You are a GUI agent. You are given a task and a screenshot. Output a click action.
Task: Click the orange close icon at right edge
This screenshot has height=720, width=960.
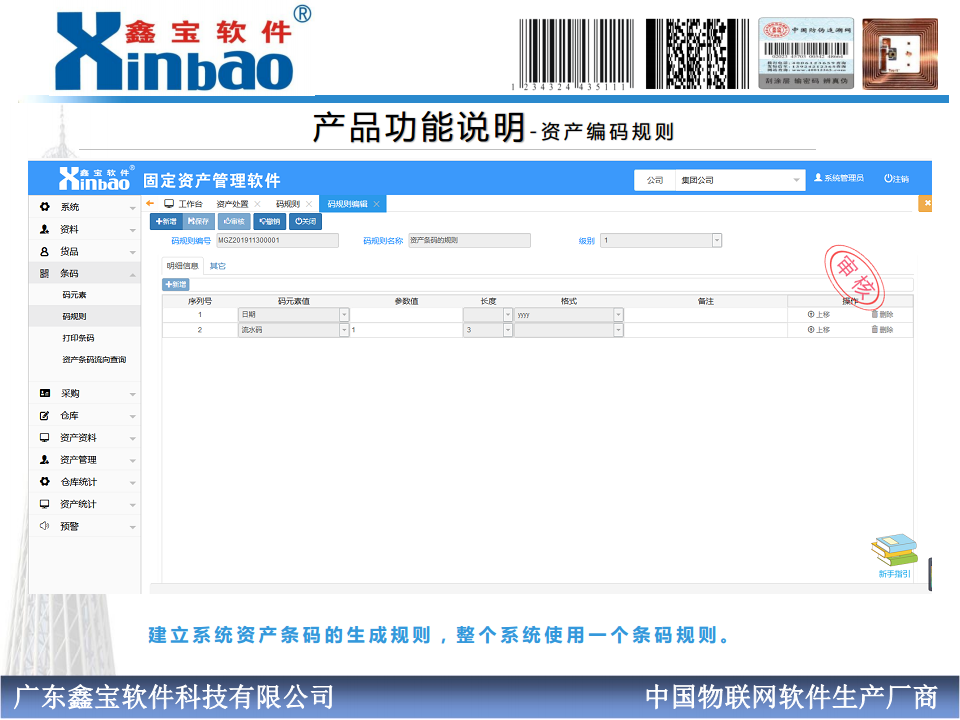tap(926, 203)
